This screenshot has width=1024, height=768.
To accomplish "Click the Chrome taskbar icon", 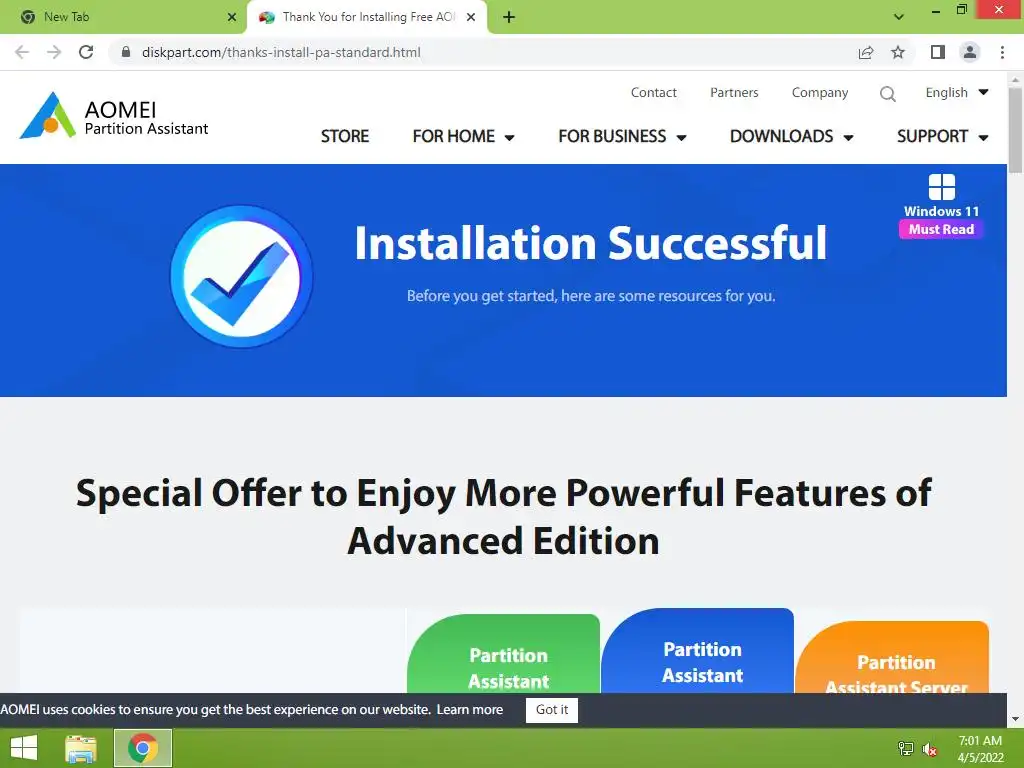I will (x=143, y=748).
